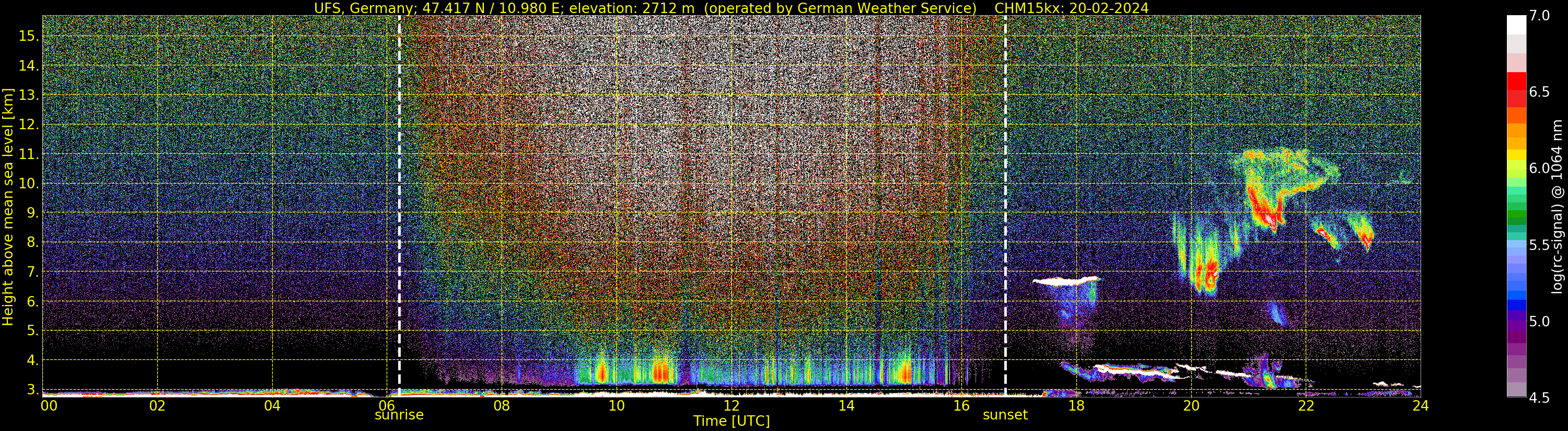Click the 04 time axis tick label
Screen dimensions: 1568x431
point(272,406)
